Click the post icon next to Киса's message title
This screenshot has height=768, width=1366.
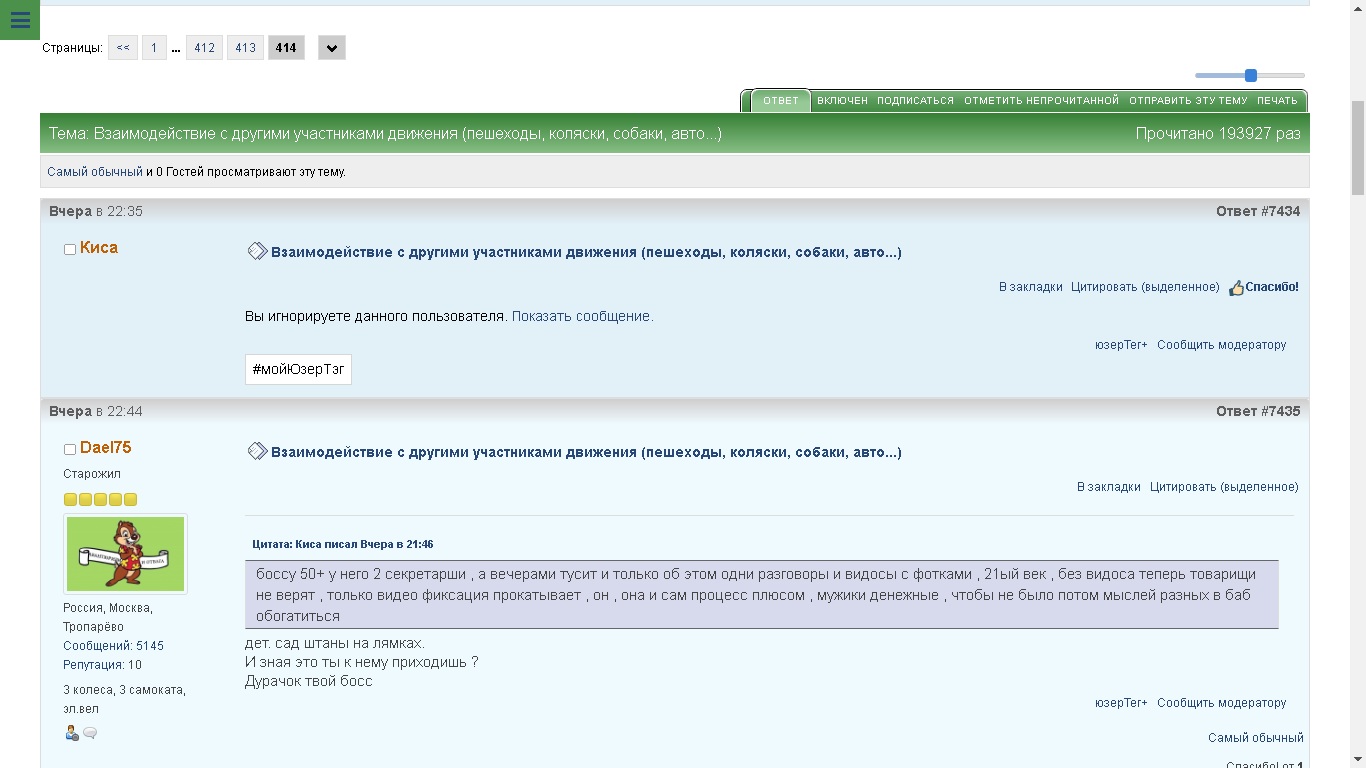257,252
